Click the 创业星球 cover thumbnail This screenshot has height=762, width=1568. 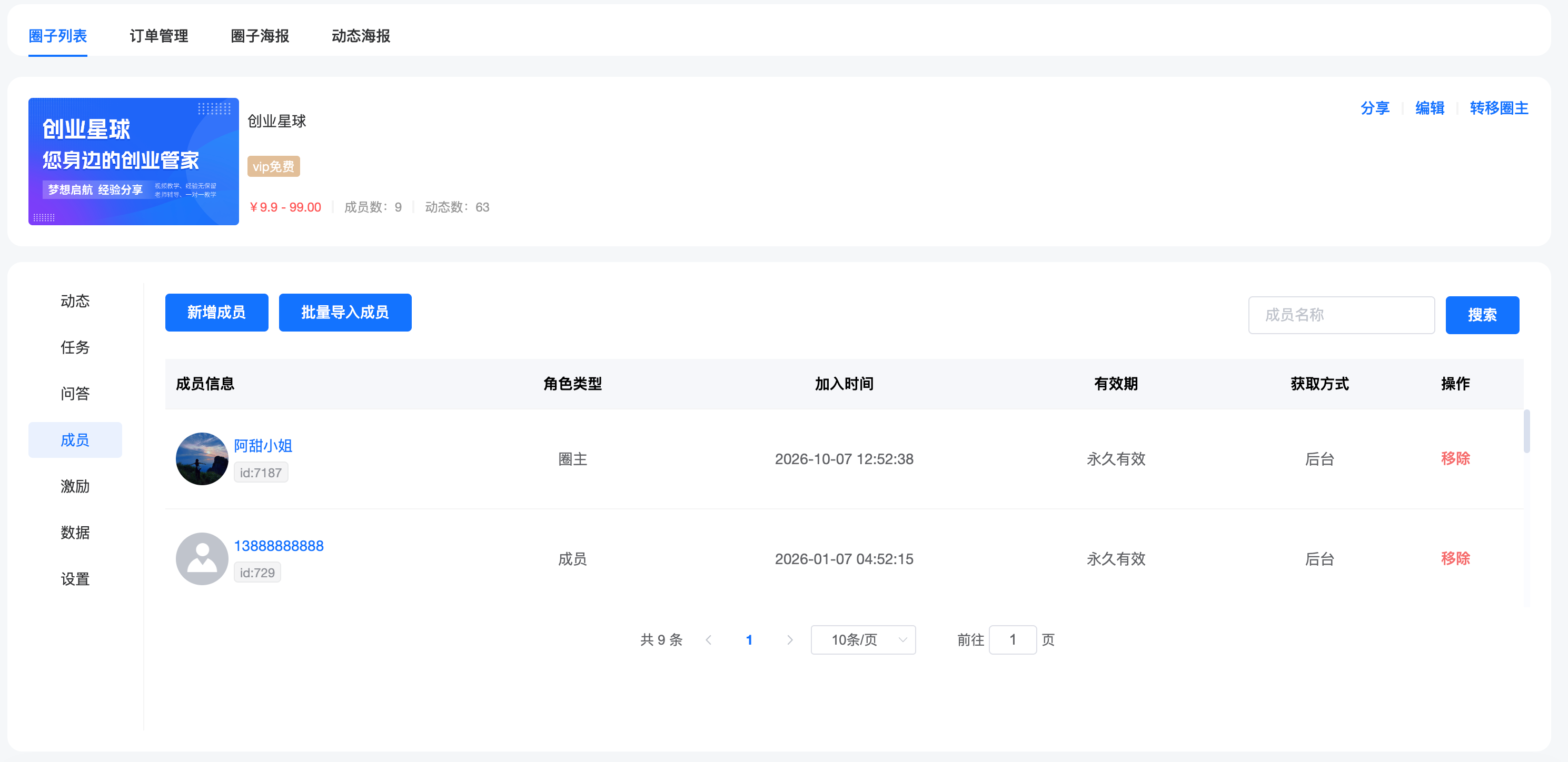134,161
